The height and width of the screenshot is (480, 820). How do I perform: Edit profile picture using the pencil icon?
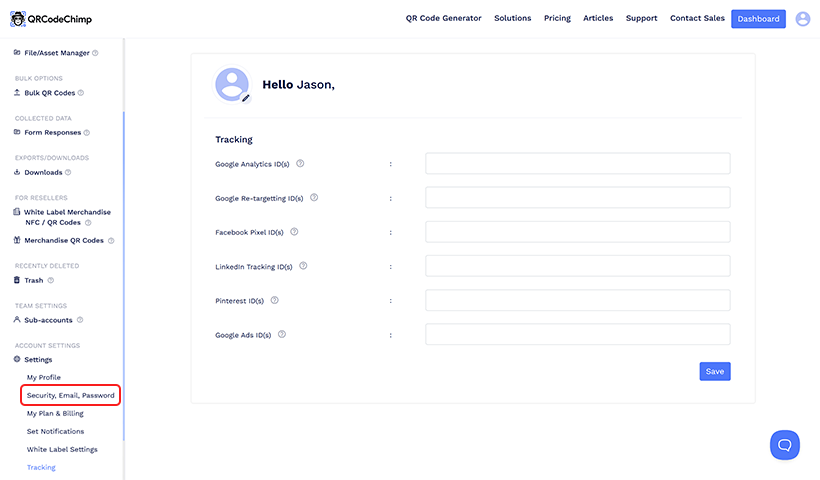[x=246, y=98]
